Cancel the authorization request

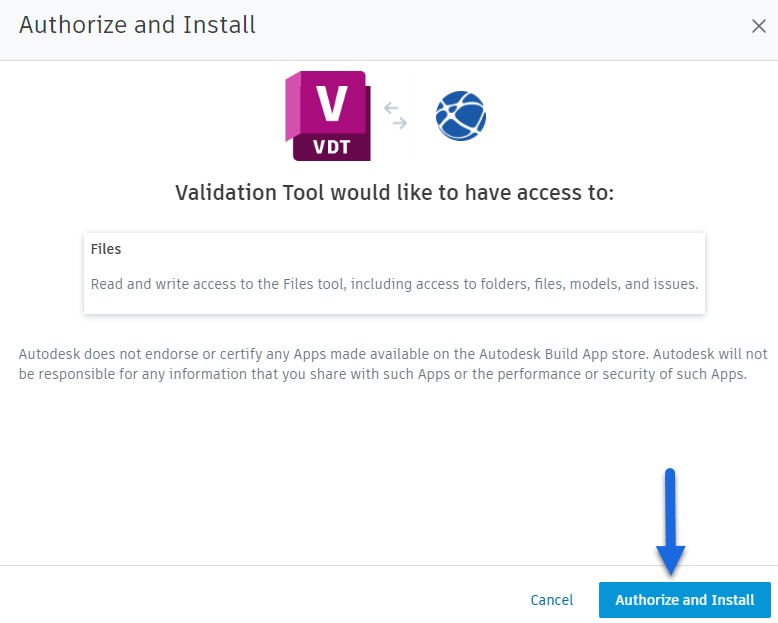pyautogui.click(x=552, y=600)
